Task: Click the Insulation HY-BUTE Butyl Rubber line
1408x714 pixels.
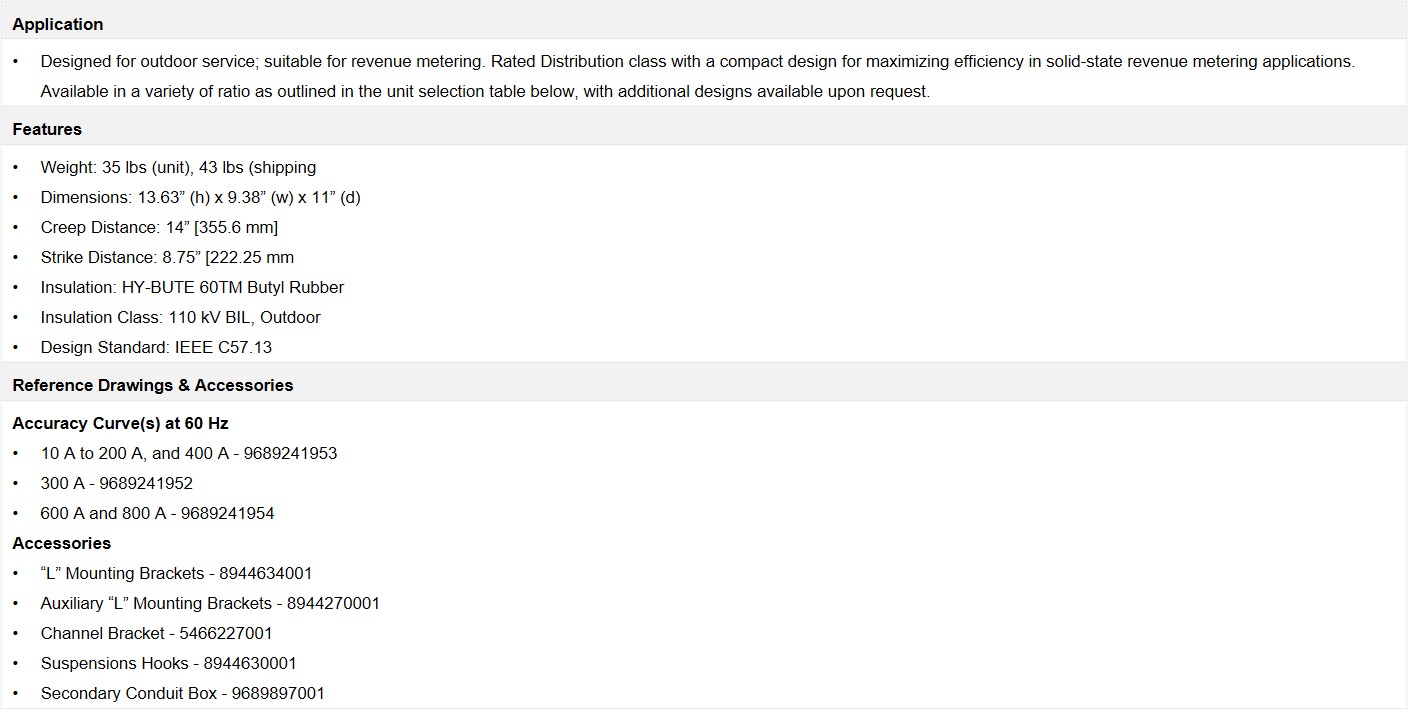Action: tap(192, 287)
